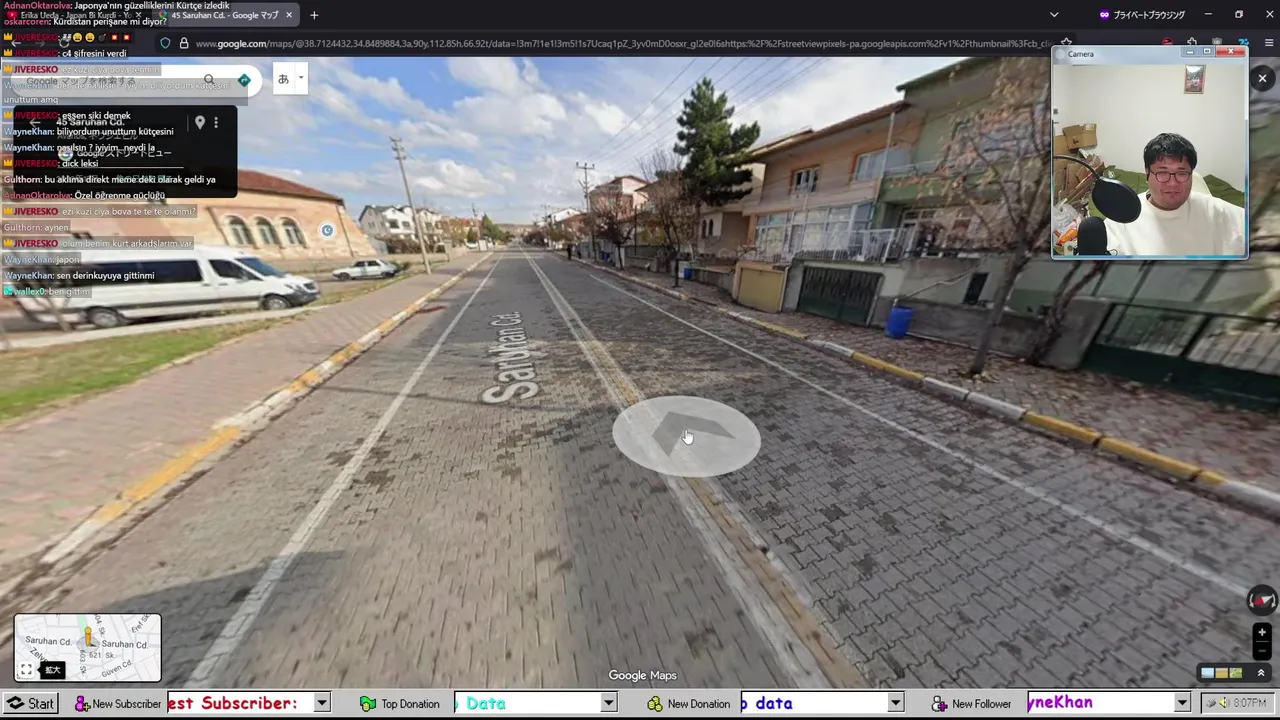Open directions with the blue diamond icon
Image resolution: width=1280 pixels, height=720 pixels.
point(244,80)
